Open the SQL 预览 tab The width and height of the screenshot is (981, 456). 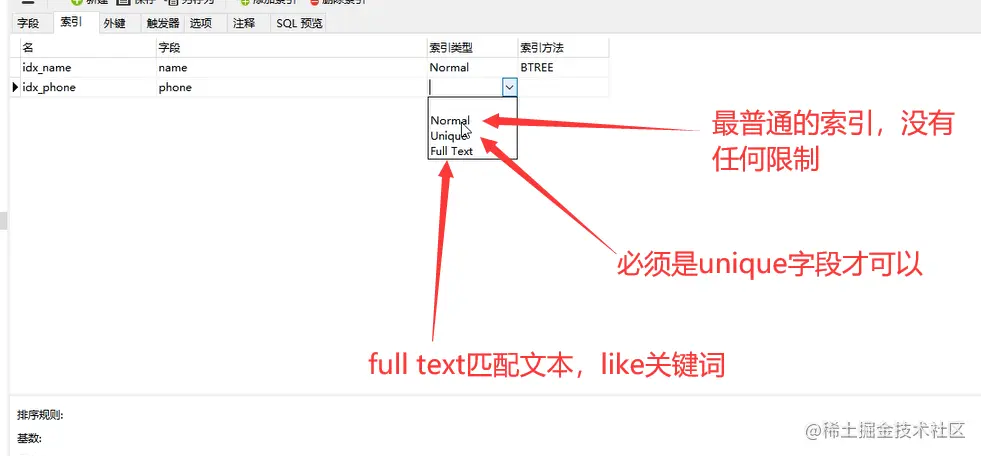coord(299,23)
